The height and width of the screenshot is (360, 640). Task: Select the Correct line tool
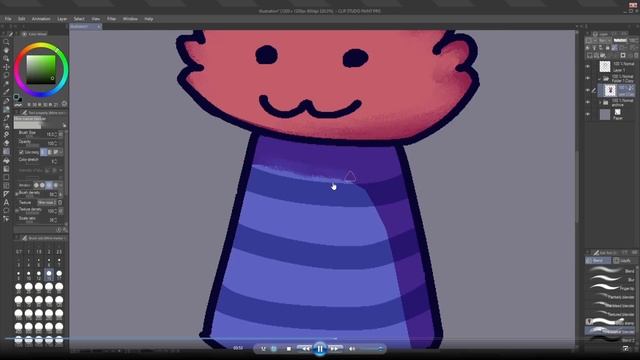click(x=6, y=219)
